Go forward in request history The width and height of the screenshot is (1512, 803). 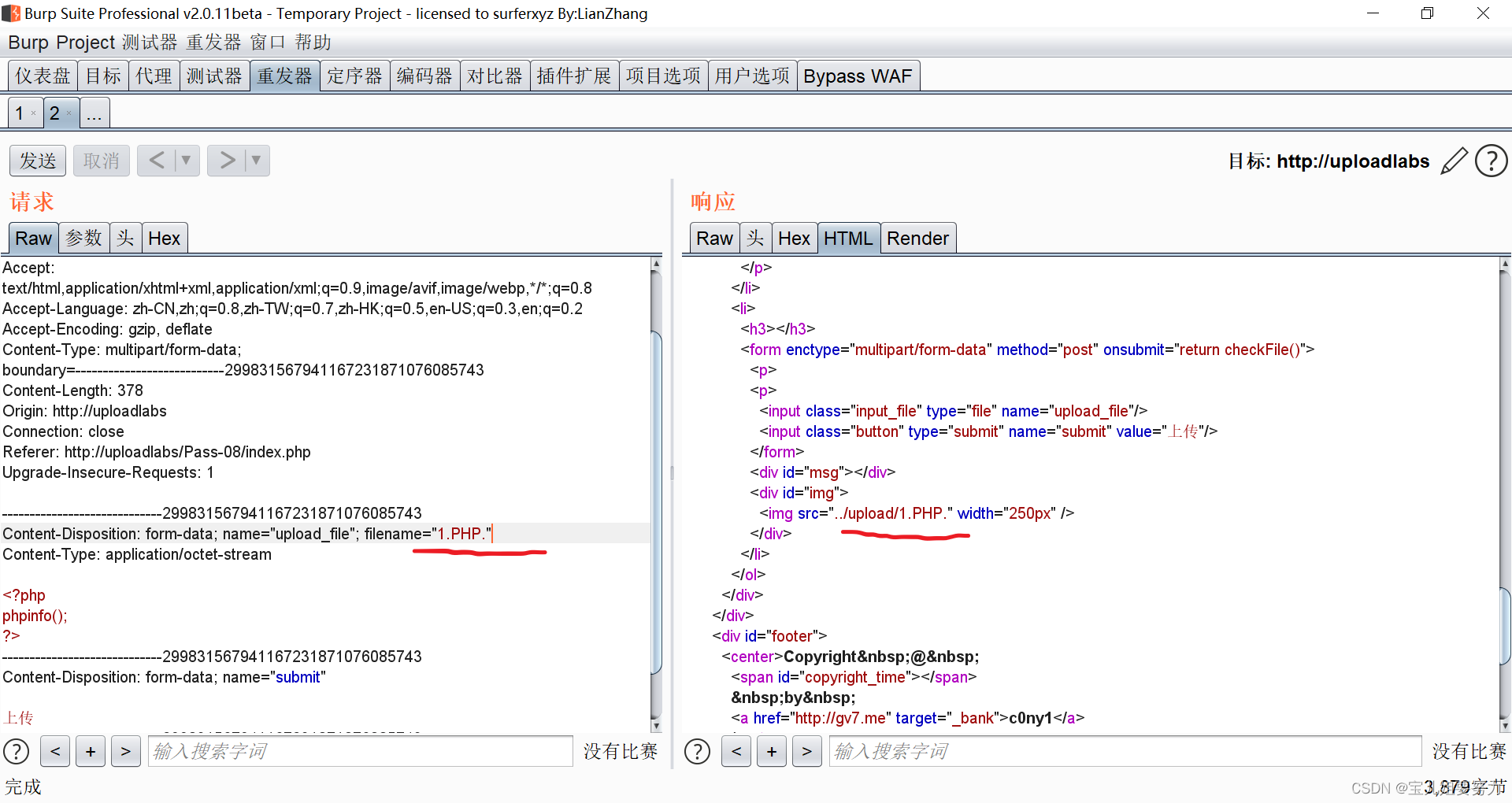pos(227,161)
